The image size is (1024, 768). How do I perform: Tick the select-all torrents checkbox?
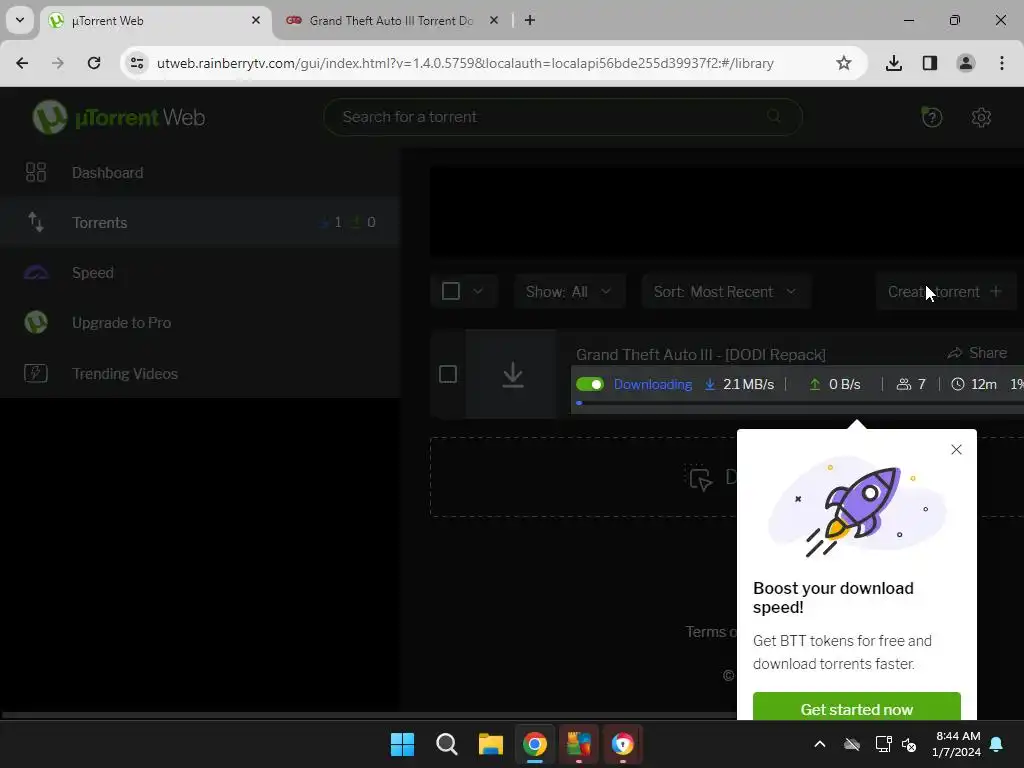[x=451, y=291]
